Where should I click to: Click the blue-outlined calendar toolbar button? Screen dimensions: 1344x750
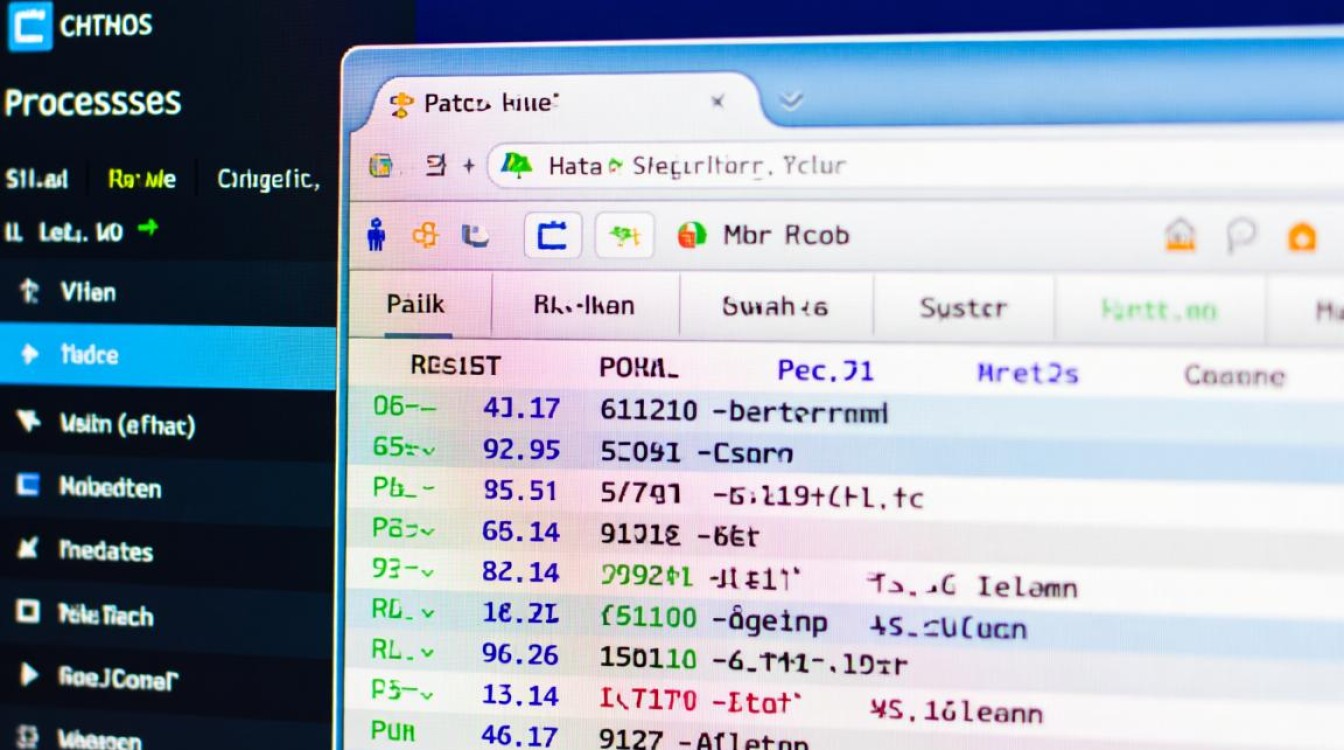pos(552,236)
